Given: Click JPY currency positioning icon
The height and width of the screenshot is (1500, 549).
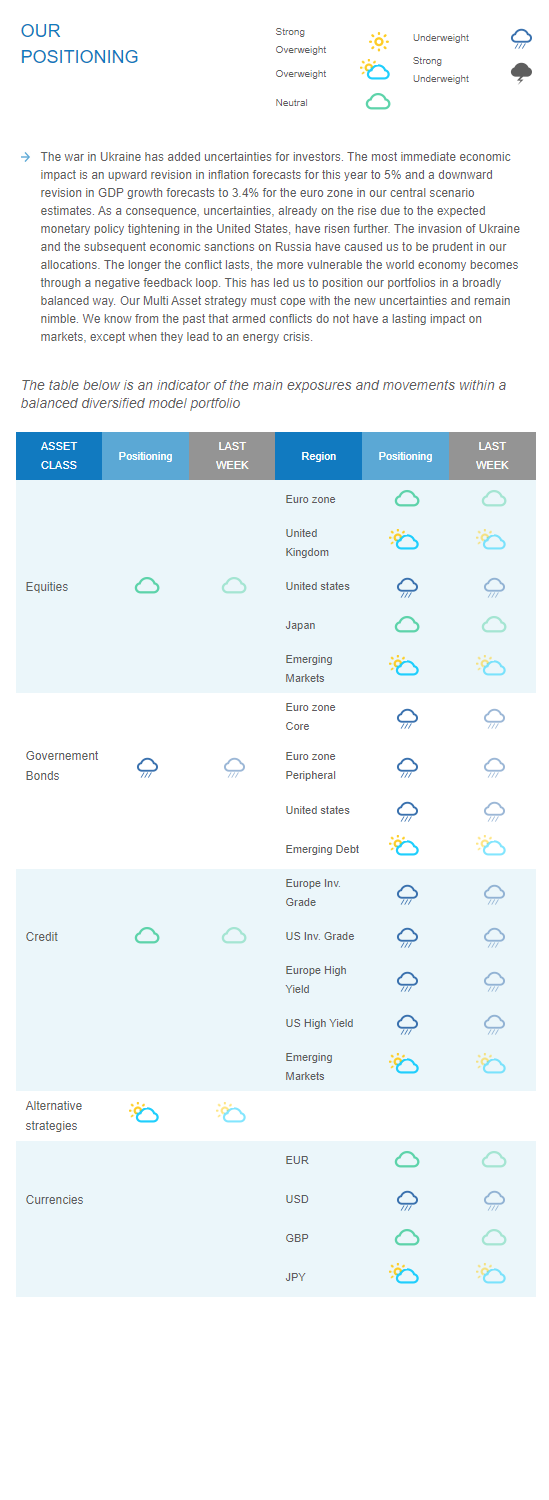Looking at the screenshot, I should pyautogui.click(x=405, y=1273).
